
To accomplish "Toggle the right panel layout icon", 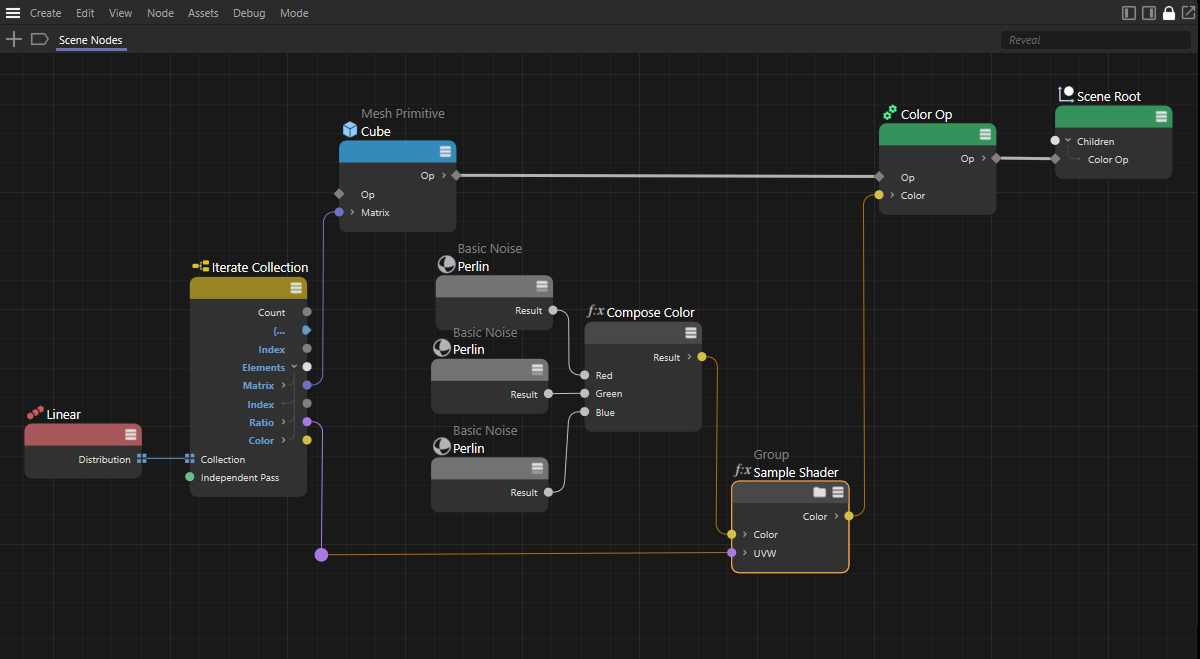I will point(1149,13).
